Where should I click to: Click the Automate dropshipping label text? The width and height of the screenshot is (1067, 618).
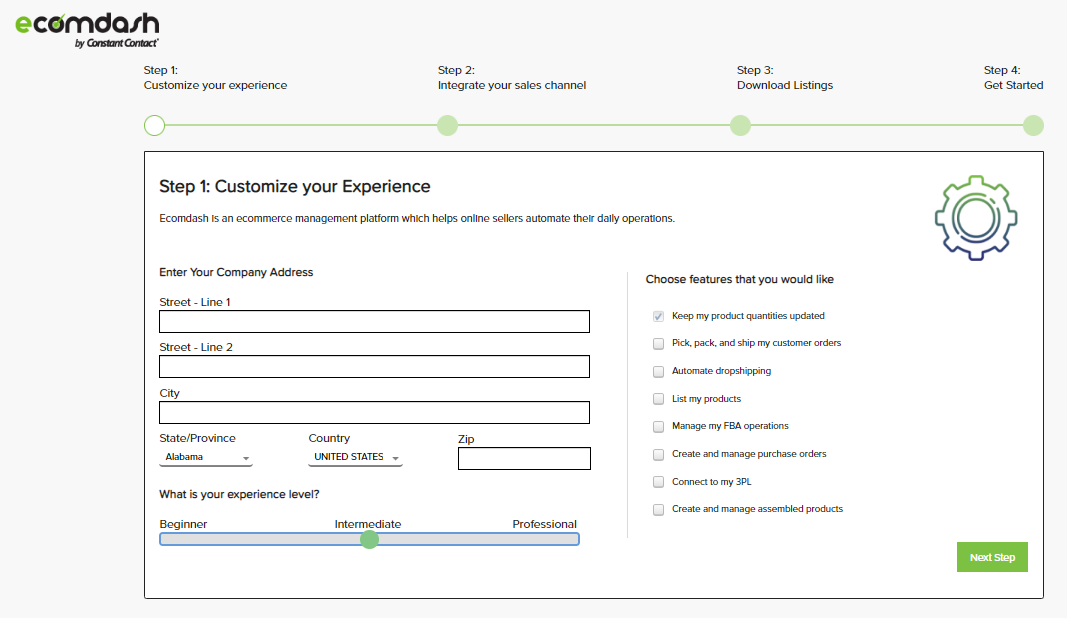[x=721, y=371]
